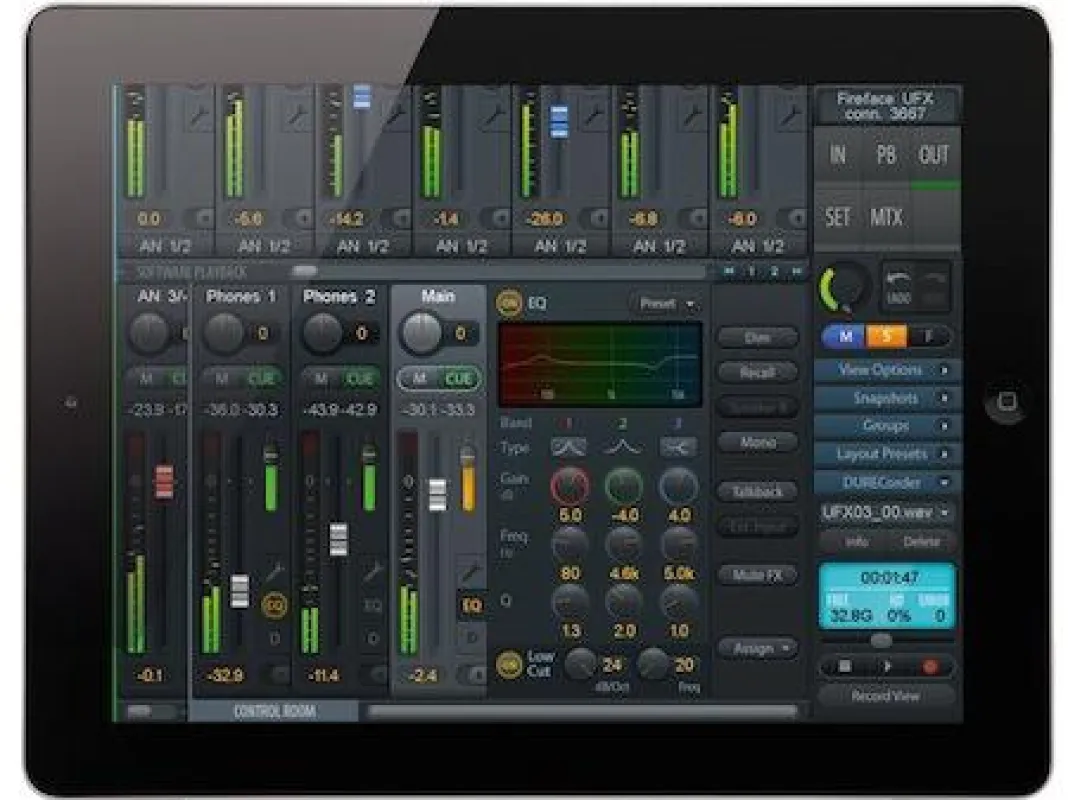The image size is (1068, 800).
Task: Click the Recall button
Action: point(757,372)
